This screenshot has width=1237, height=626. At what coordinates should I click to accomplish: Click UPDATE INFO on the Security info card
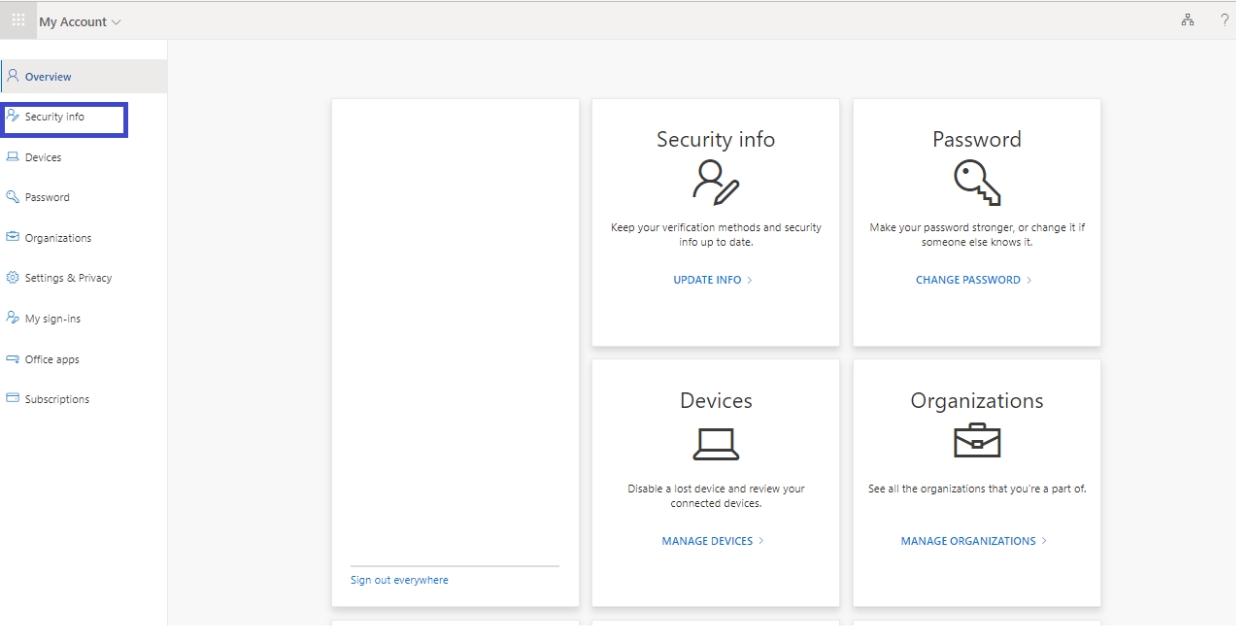714,279
